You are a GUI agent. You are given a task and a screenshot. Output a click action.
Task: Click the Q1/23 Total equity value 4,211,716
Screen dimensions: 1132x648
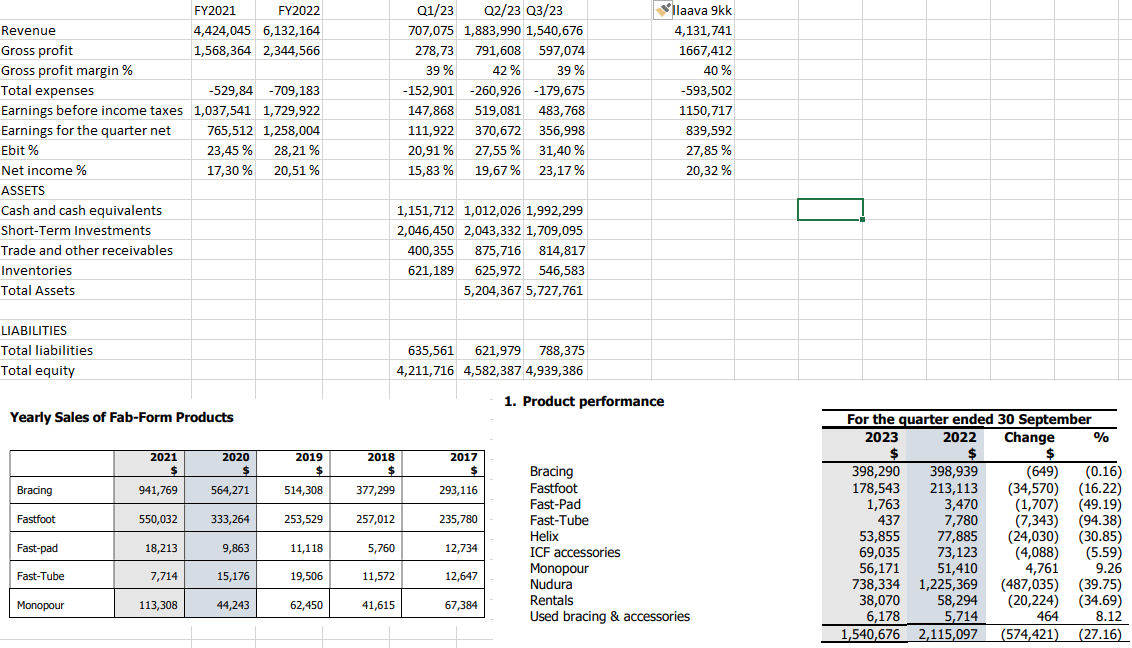coord(426,371)
